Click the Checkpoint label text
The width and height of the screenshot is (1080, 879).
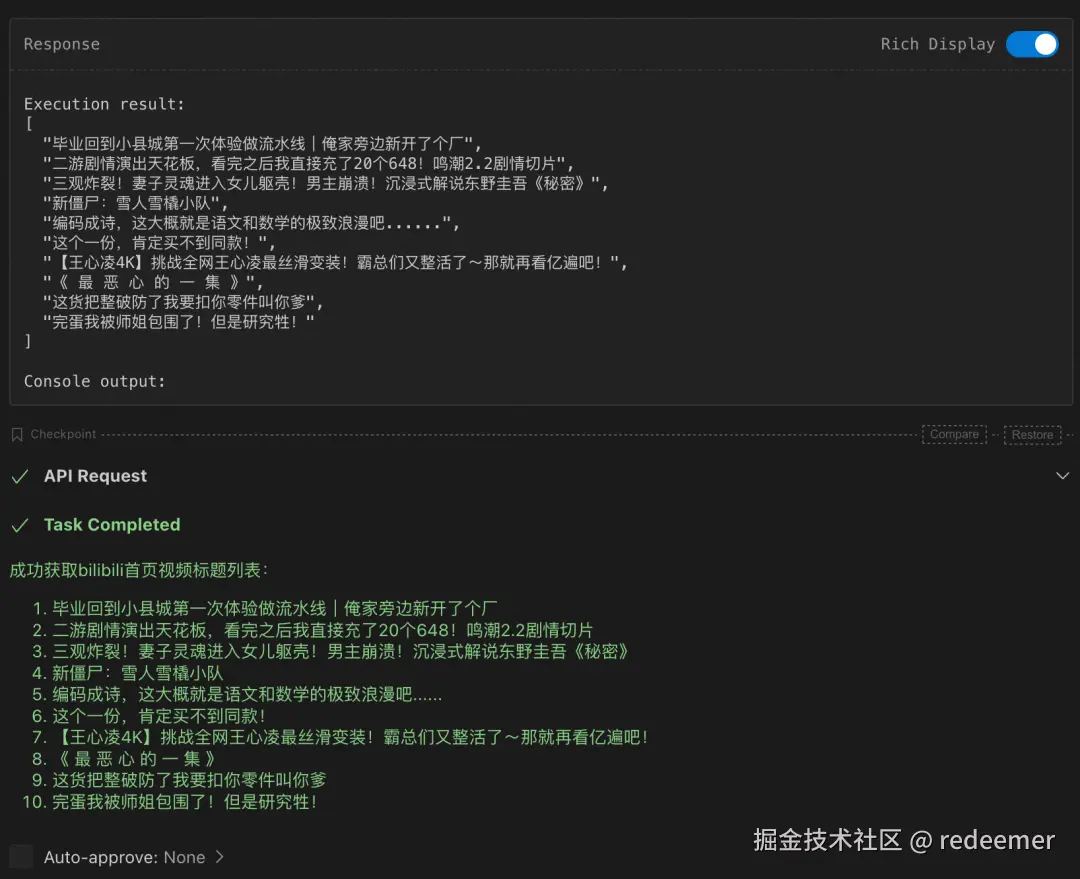(x=63, y=434)
